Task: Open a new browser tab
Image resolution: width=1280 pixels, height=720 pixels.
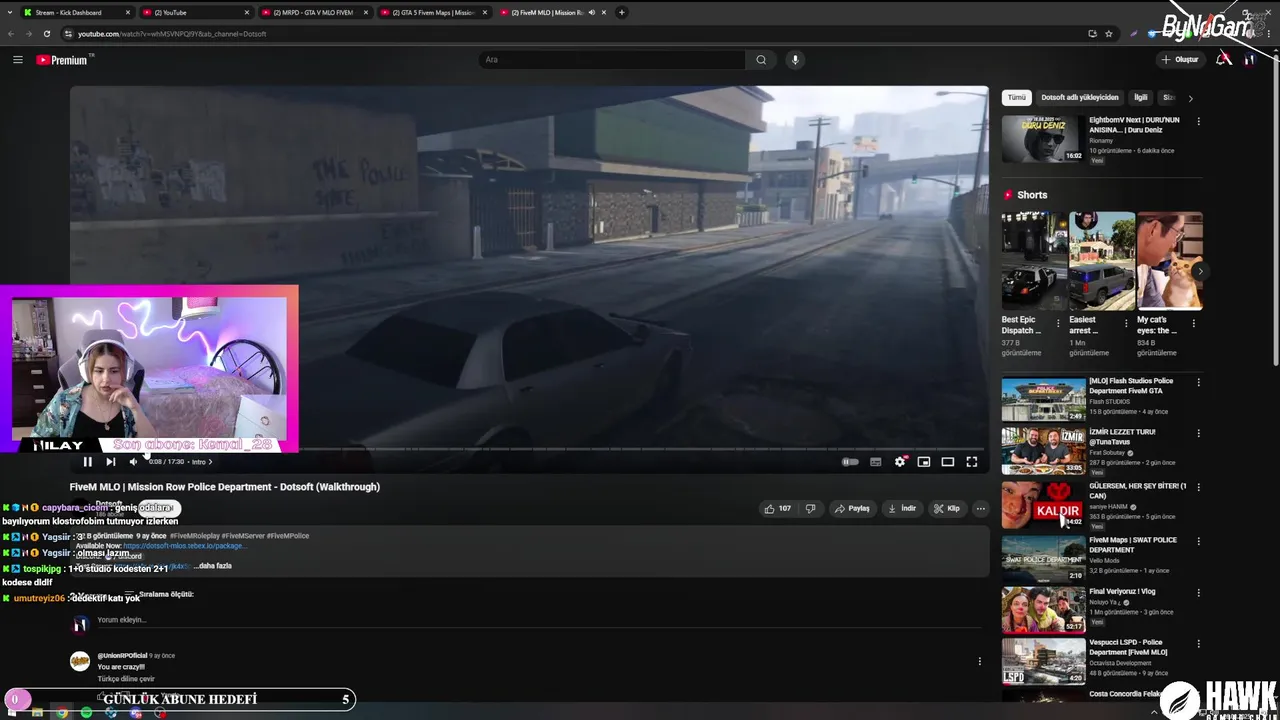Action: tap(621, 12)
